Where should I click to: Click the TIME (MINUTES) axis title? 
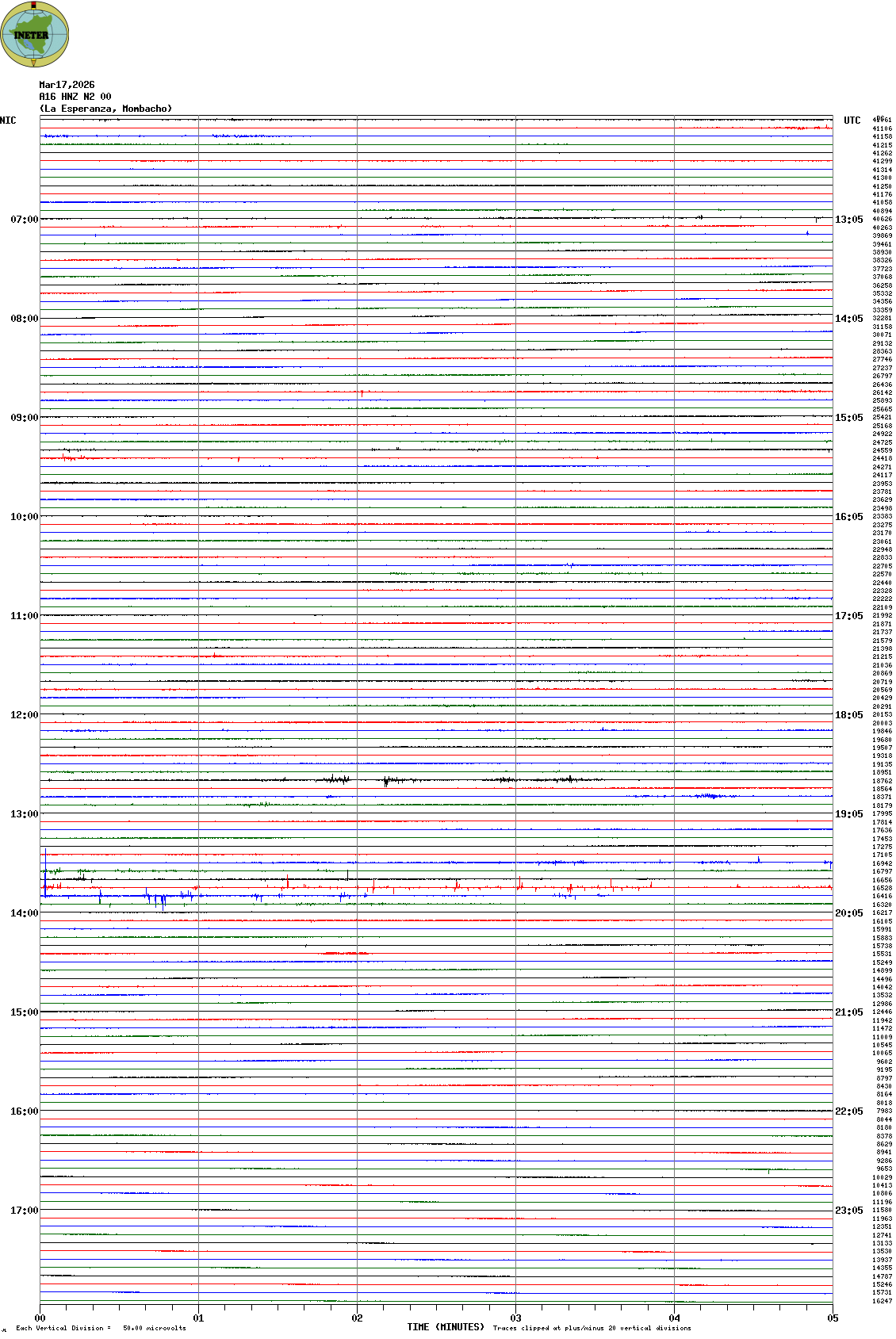pyautogui.click(x=445, y=1327)
